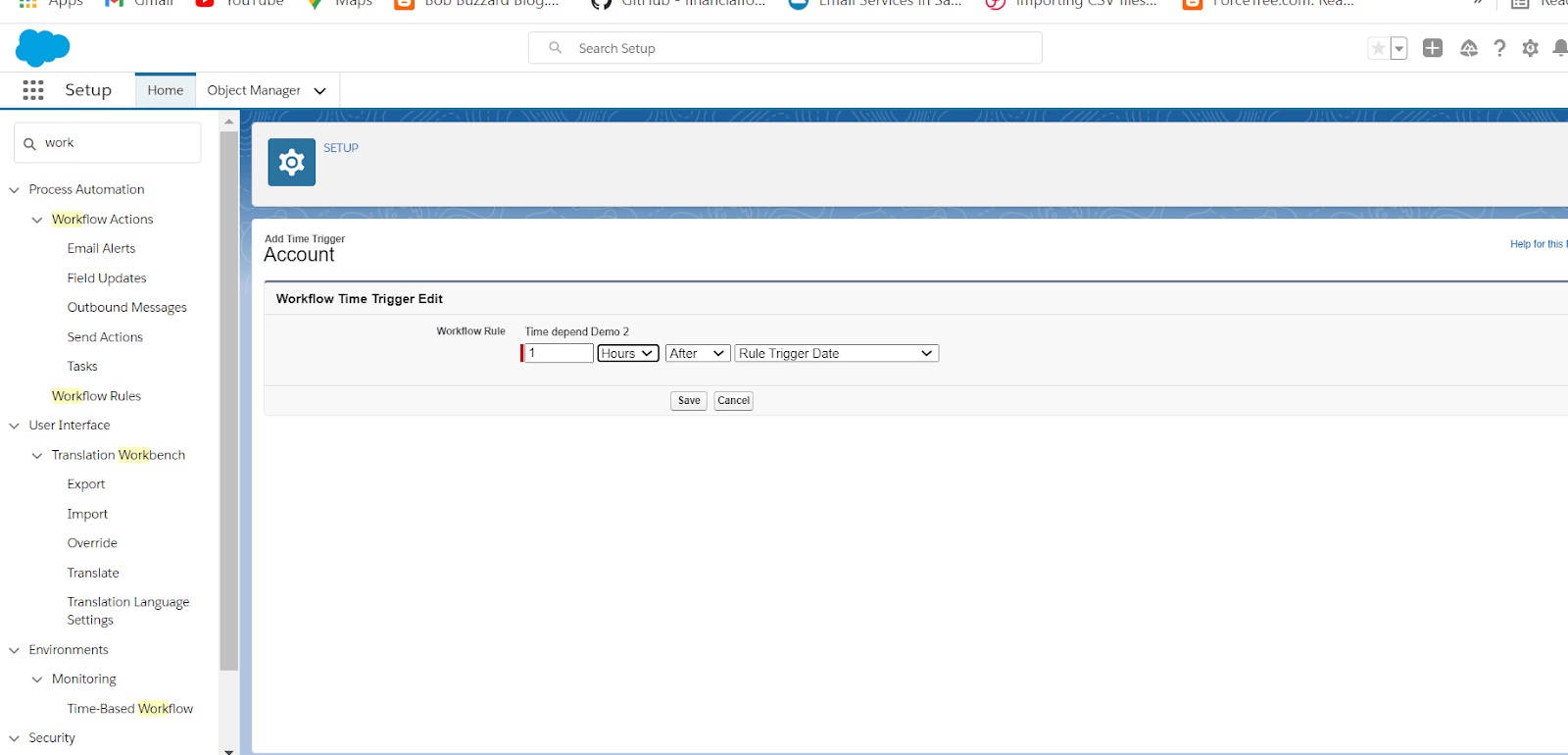Image resolution: width=1568 pixels, height=755 pixels.
Task: Open the favorites list dropdown arrow
Action: click(1399, 48)
